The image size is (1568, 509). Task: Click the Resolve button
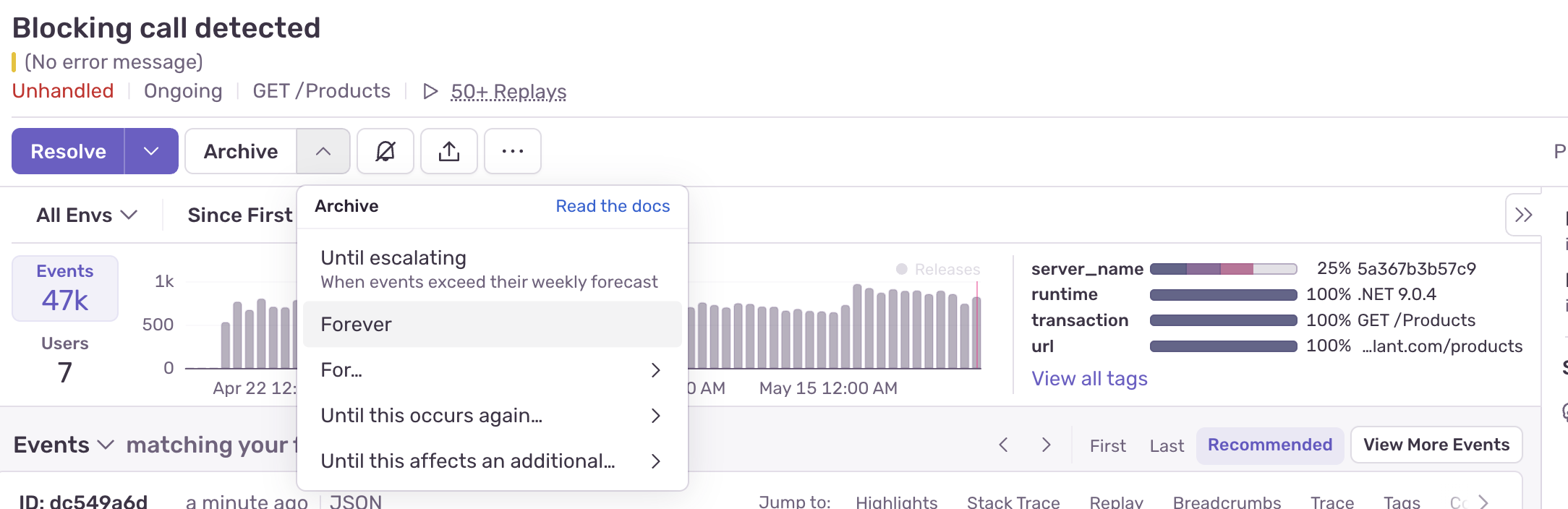pos(68,151)
